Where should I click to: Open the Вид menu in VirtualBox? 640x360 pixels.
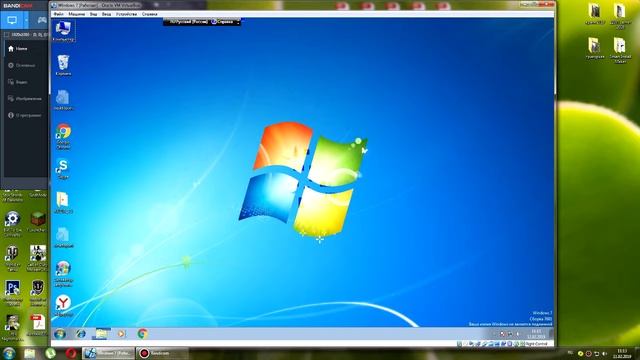93,14
